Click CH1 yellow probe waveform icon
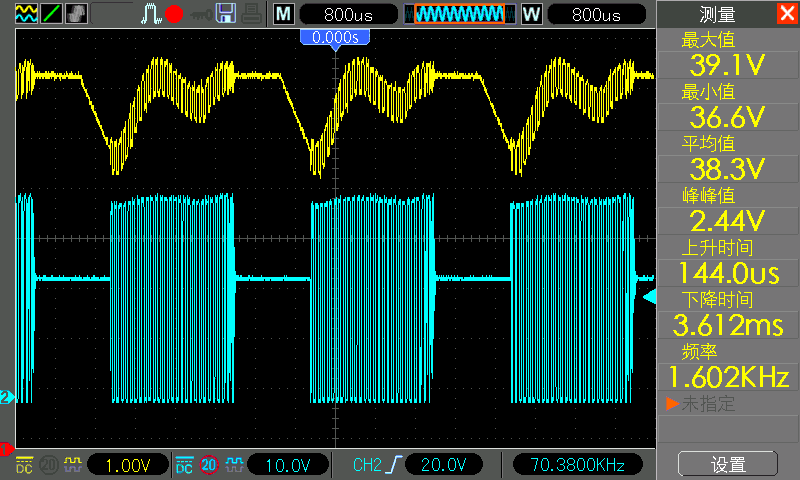 pyautogui.click(x=72, y=465)
